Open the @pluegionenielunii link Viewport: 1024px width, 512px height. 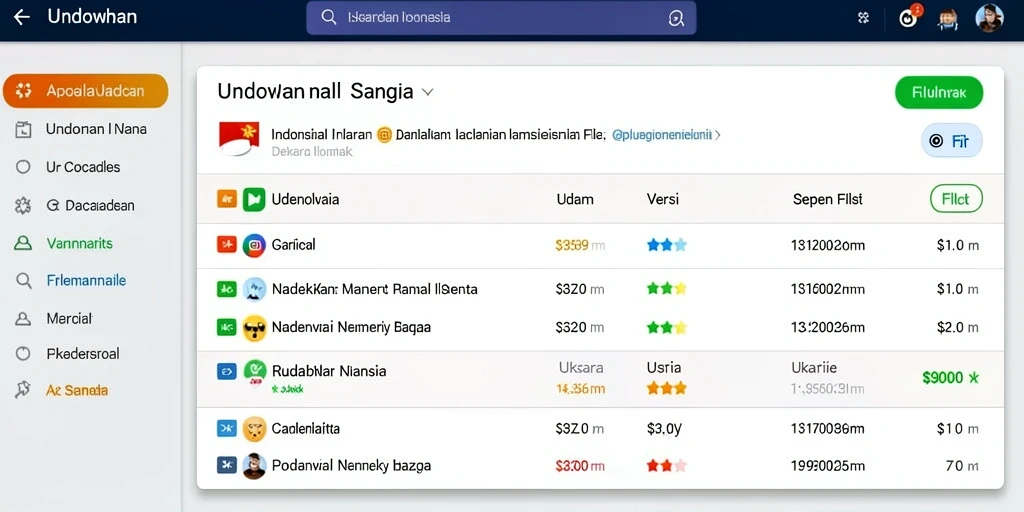662,135
